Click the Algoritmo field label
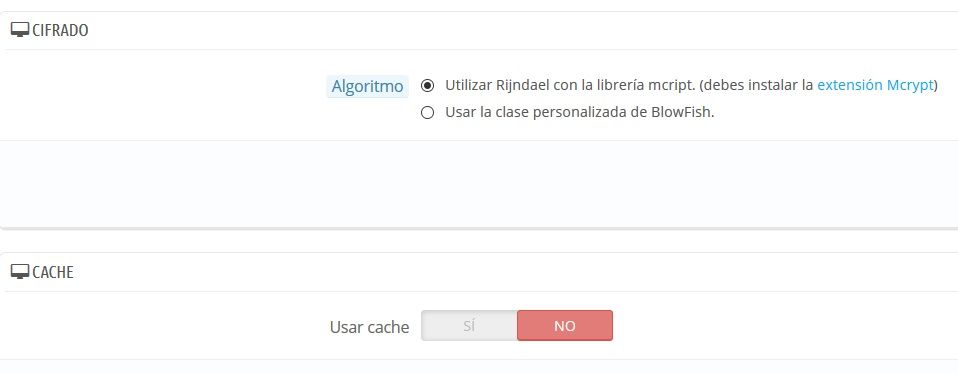The height and width of the screenshot is (373, 958). [x=367, y=87]
